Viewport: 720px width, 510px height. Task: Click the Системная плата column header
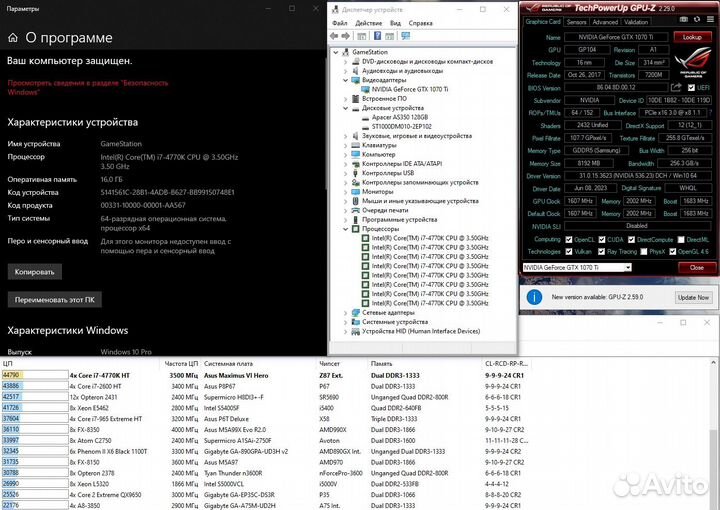click(x=228, y=364)
